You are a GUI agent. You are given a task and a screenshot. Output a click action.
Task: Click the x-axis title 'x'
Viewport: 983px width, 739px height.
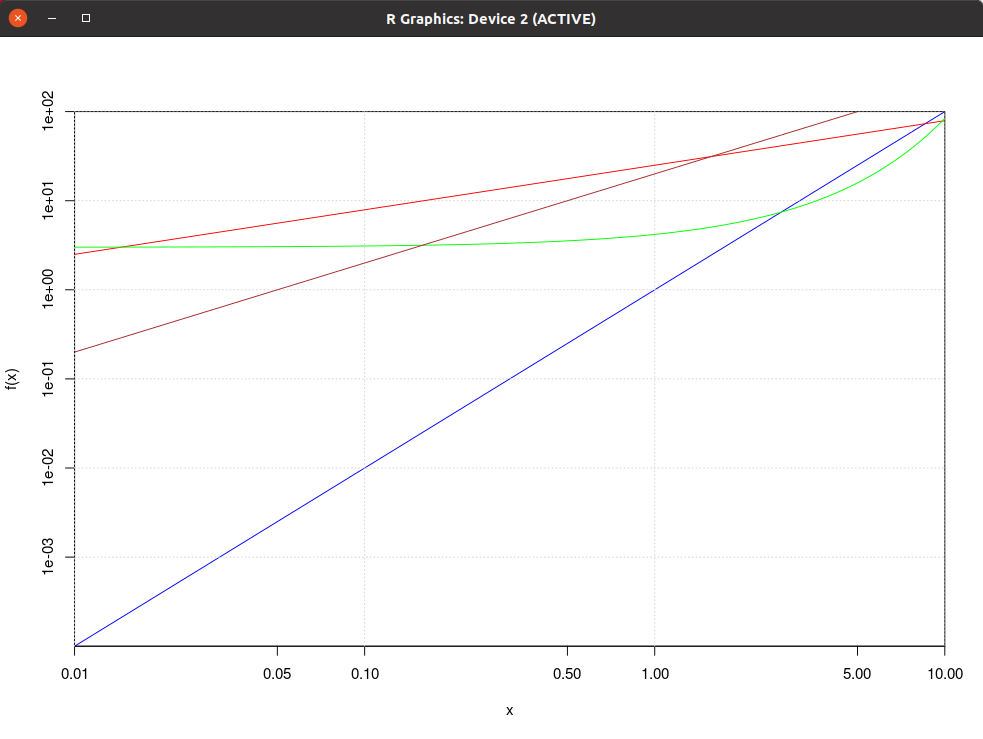pos(510,711)
